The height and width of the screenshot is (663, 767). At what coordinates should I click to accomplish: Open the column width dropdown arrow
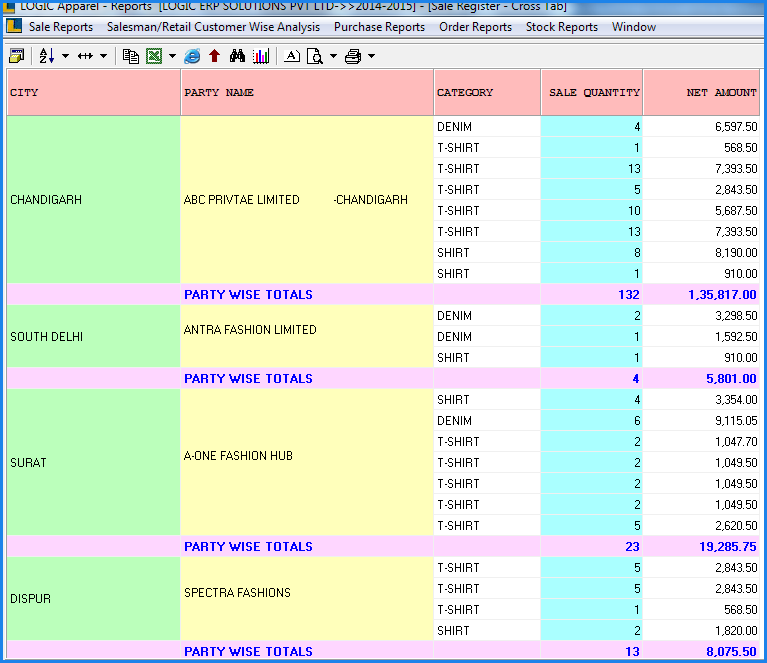(103, 56)
